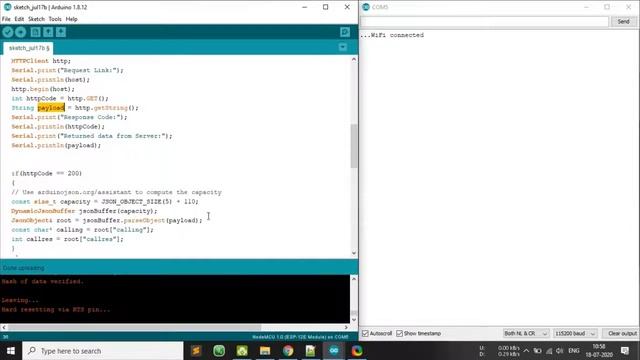Click the taskbar search box

103,351
